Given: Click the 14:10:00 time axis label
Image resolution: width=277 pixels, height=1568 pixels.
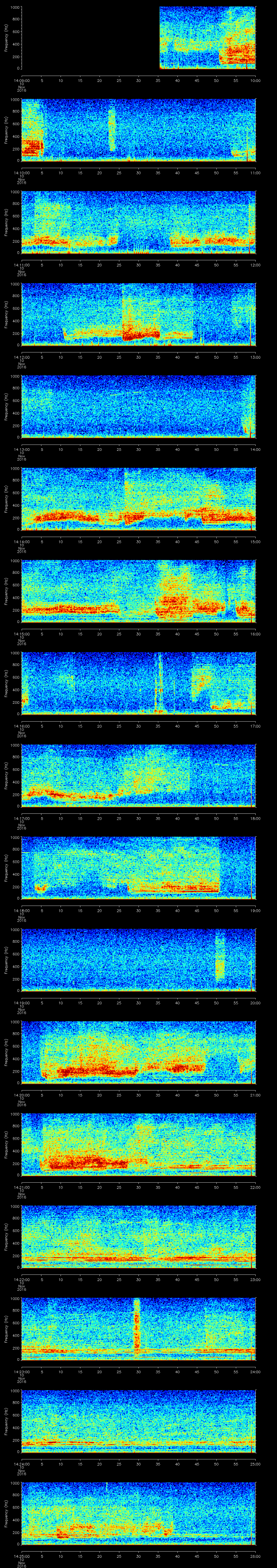Looking at the screenshot, I should click(21, 173).
